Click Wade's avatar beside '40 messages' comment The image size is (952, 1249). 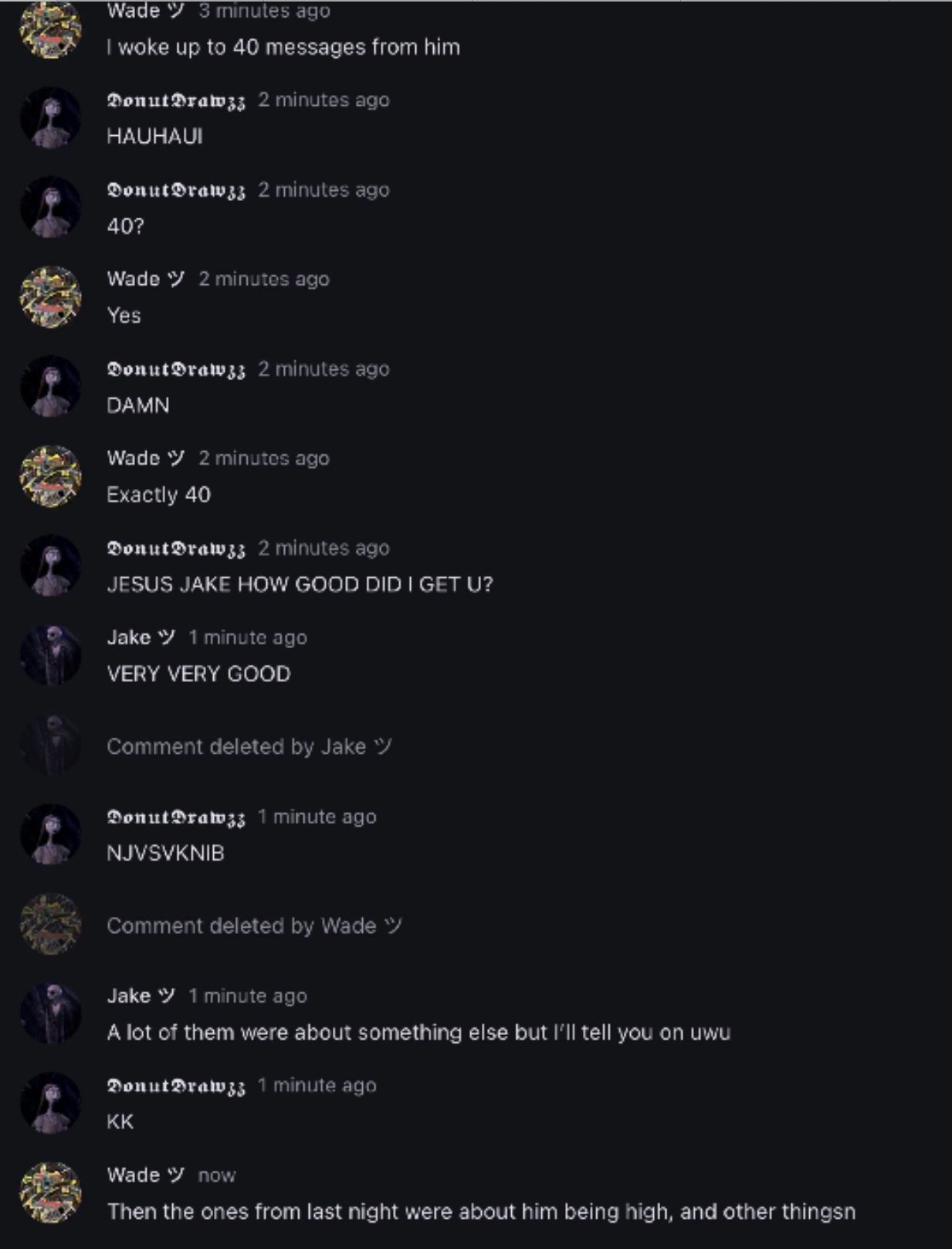[50, 29]
